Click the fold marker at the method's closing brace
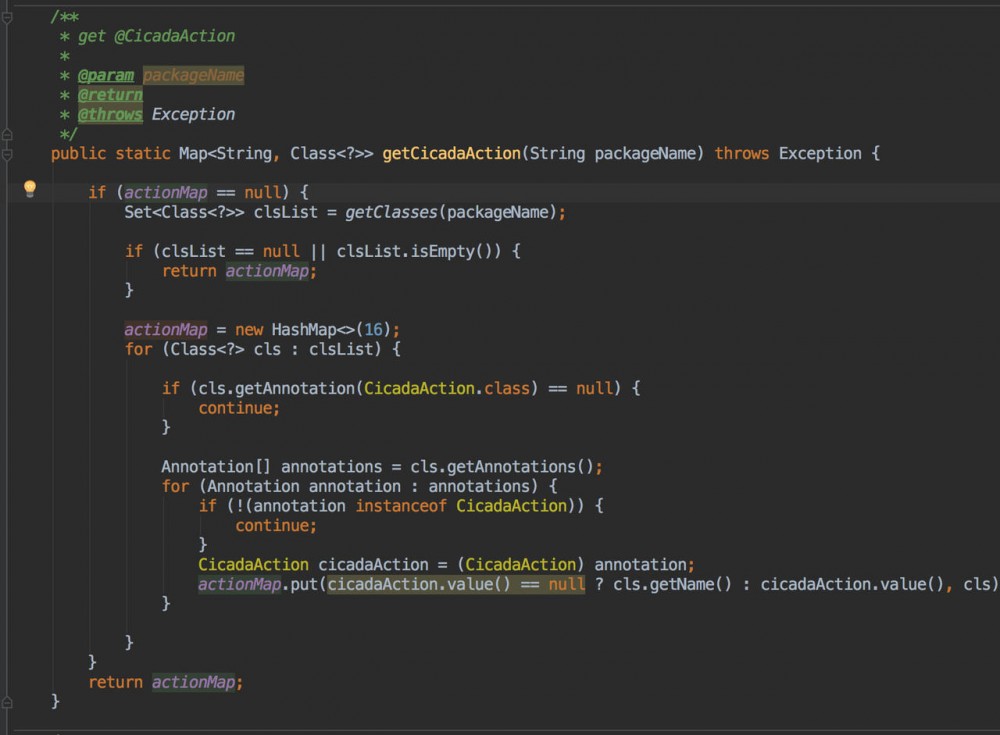The width and height of the screenshot is (1000, 735). (x=8, y=702)
